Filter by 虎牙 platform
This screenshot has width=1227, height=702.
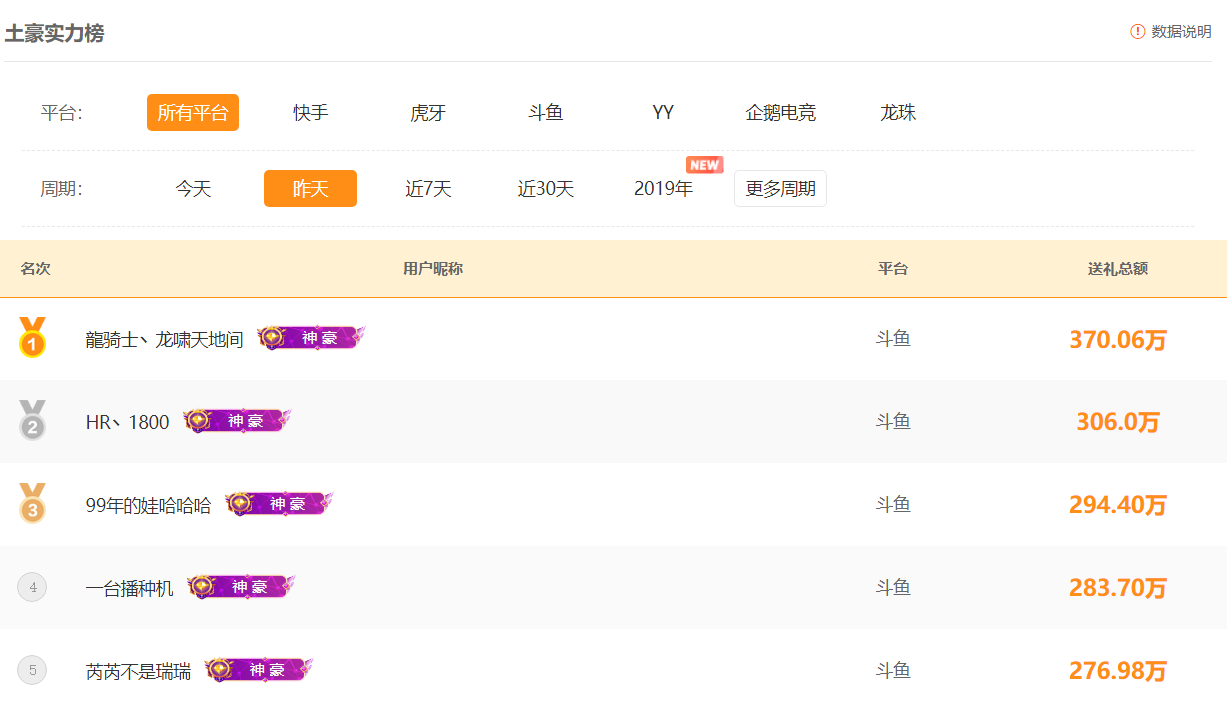(428, 112)
